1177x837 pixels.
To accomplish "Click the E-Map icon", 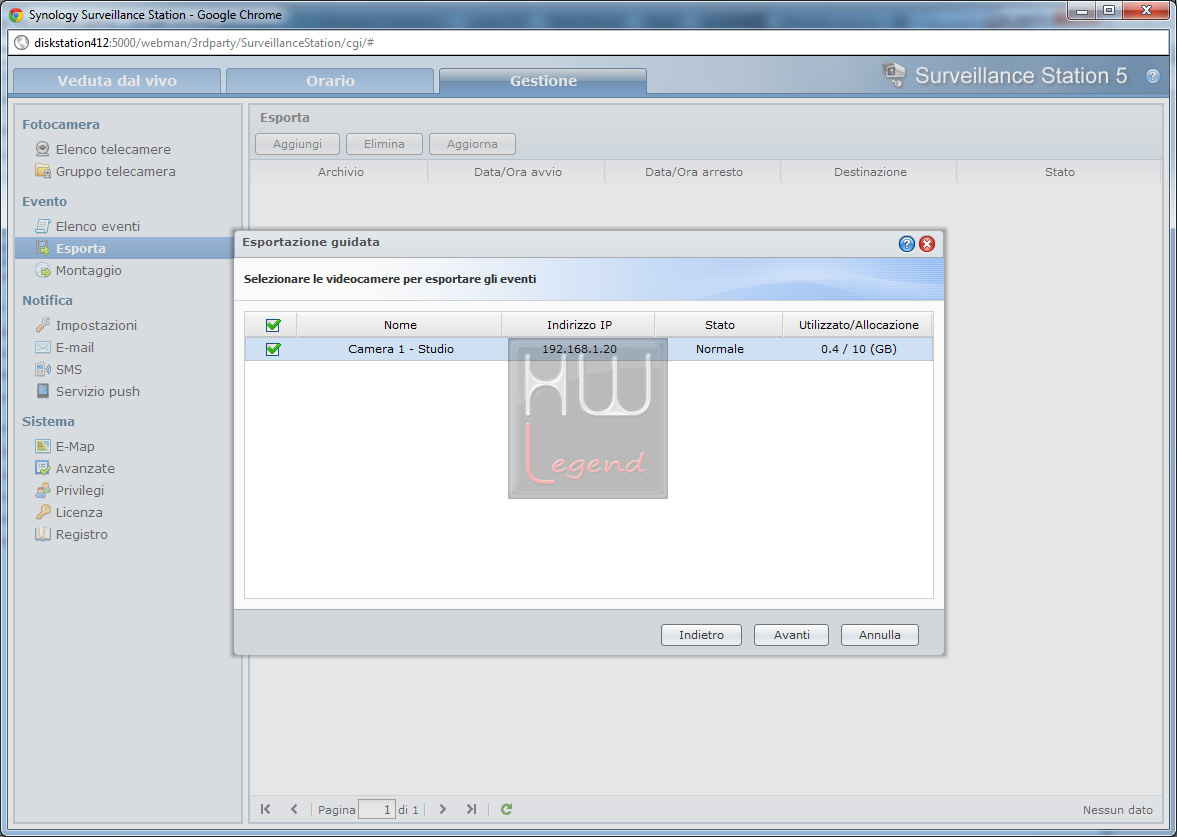I will pos(43,446).
